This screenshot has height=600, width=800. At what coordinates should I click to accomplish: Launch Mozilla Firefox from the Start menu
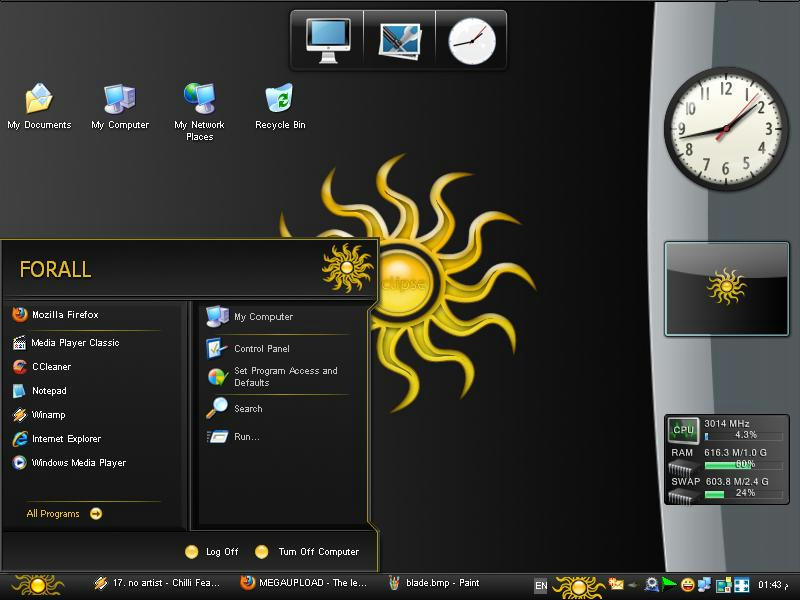coord(55,315)
